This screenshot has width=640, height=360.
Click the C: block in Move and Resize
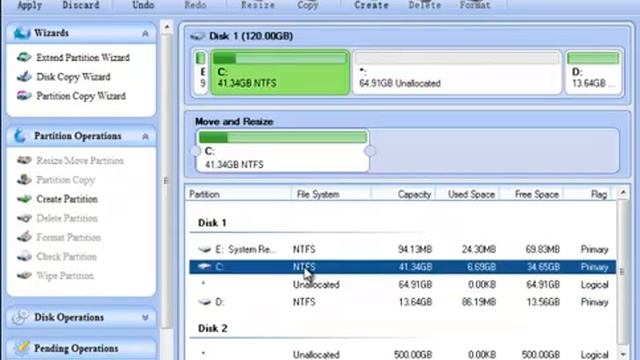click(x=282, y=151)
